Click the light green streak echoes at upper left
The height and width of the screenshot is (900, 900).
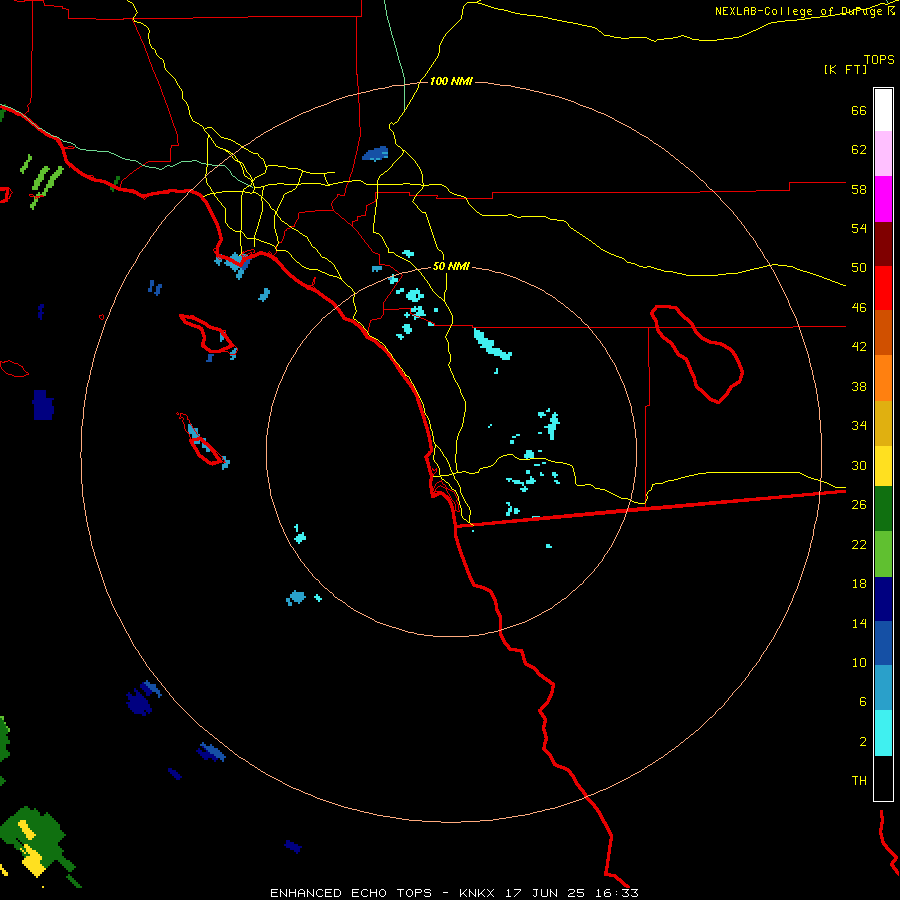tap(41, 179)
